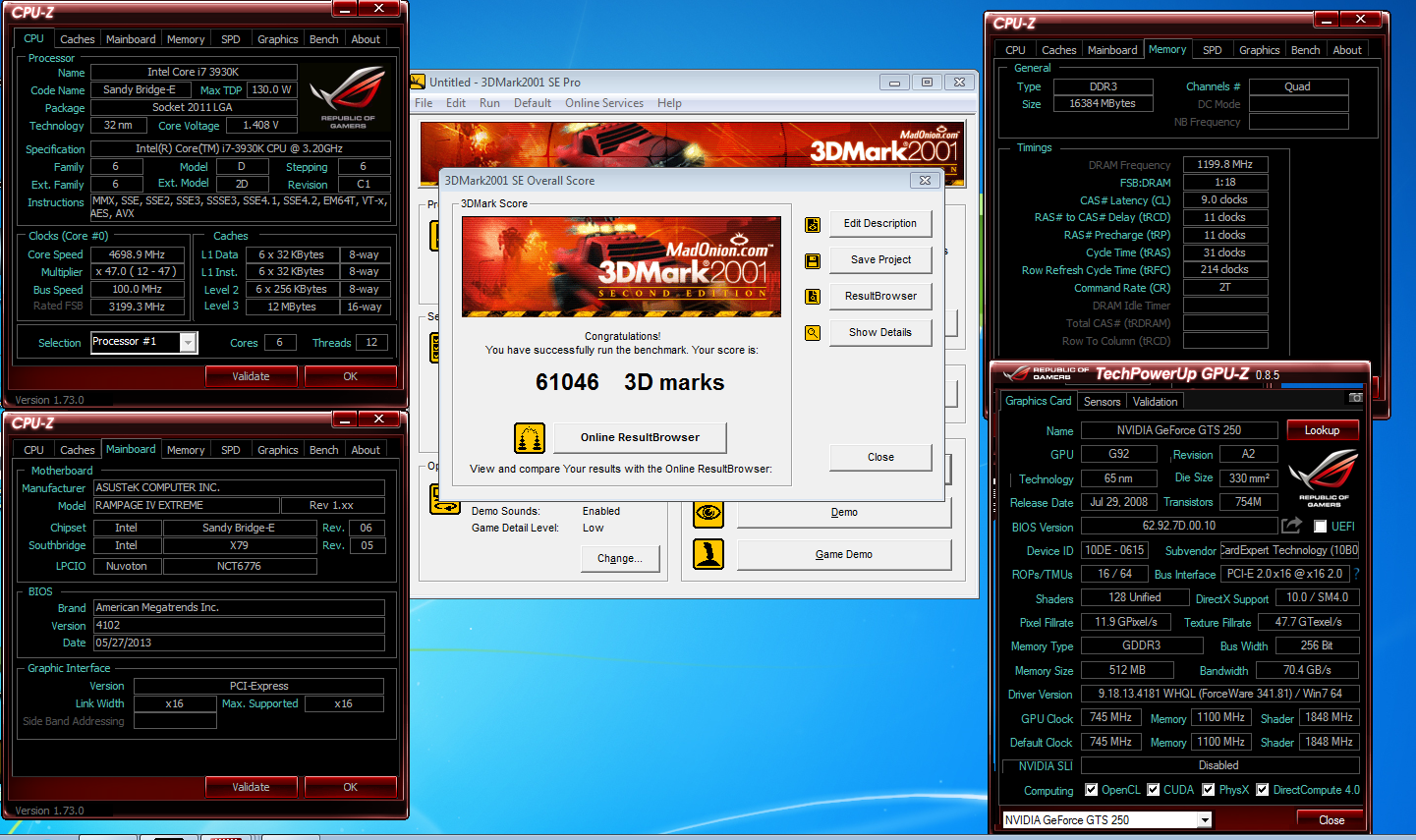Click the BIOS export arrow icon in GPU-Z
Image resolution: width=1416 pixels, height=840 pixels.
coord(1291,526)
